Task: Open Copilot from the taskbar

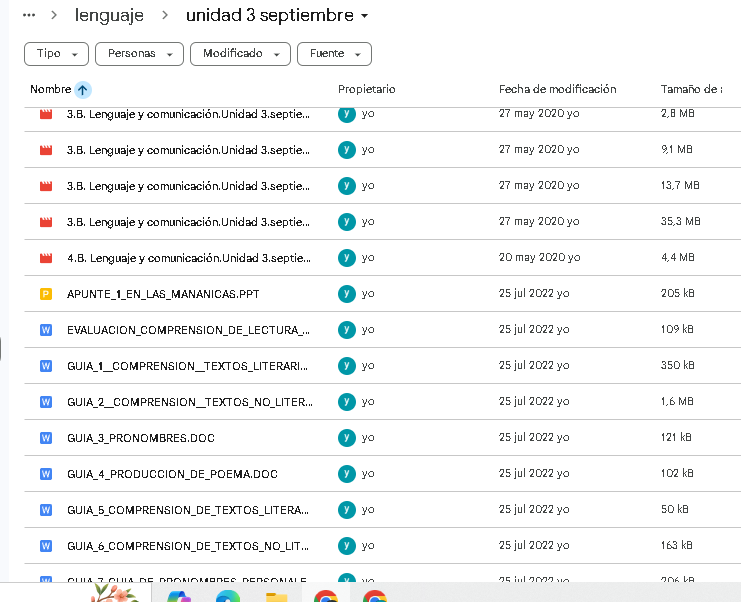Action: (179, 595)
